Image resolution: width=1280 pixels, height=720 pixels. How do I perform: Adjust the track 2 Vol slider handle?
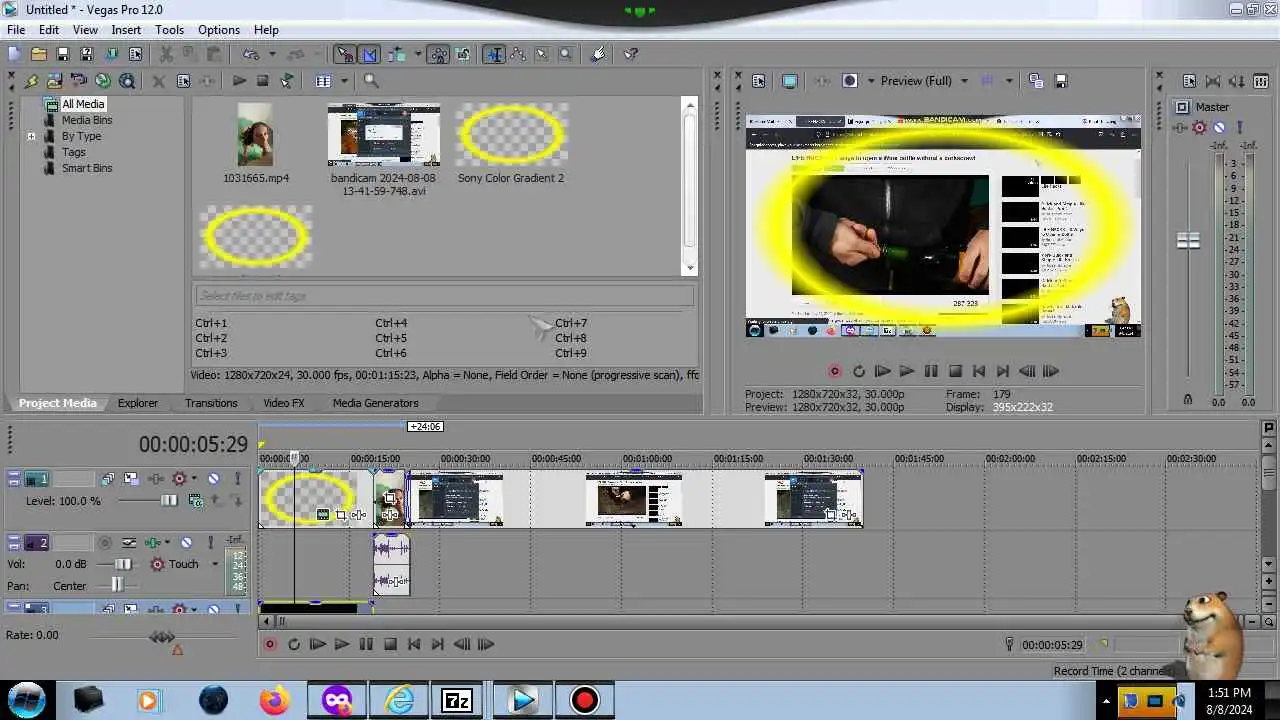(123, 564)
